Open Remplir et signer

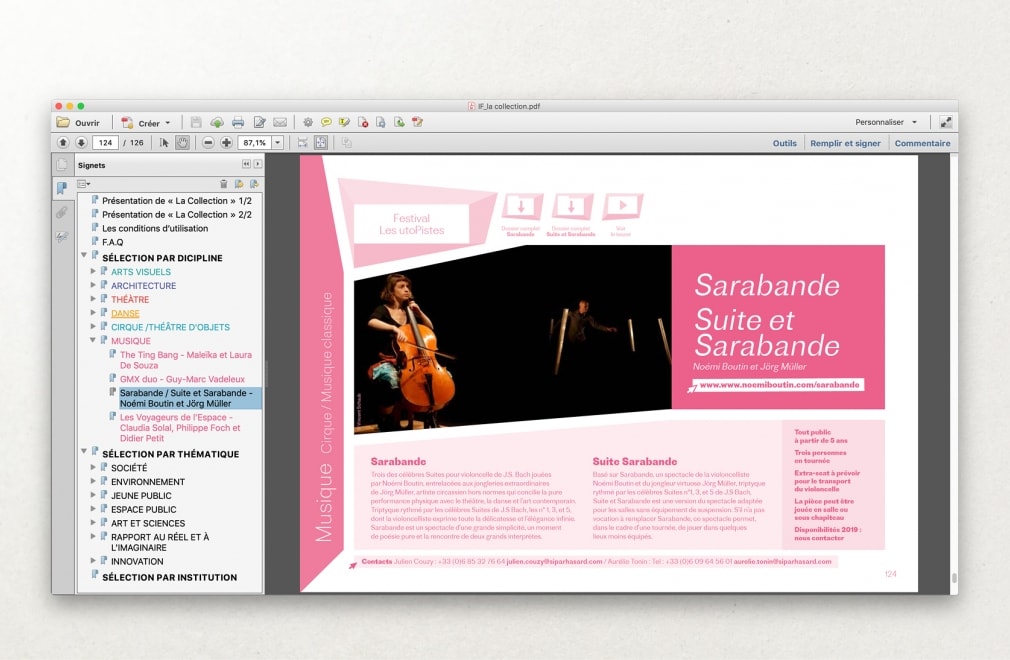847,143
